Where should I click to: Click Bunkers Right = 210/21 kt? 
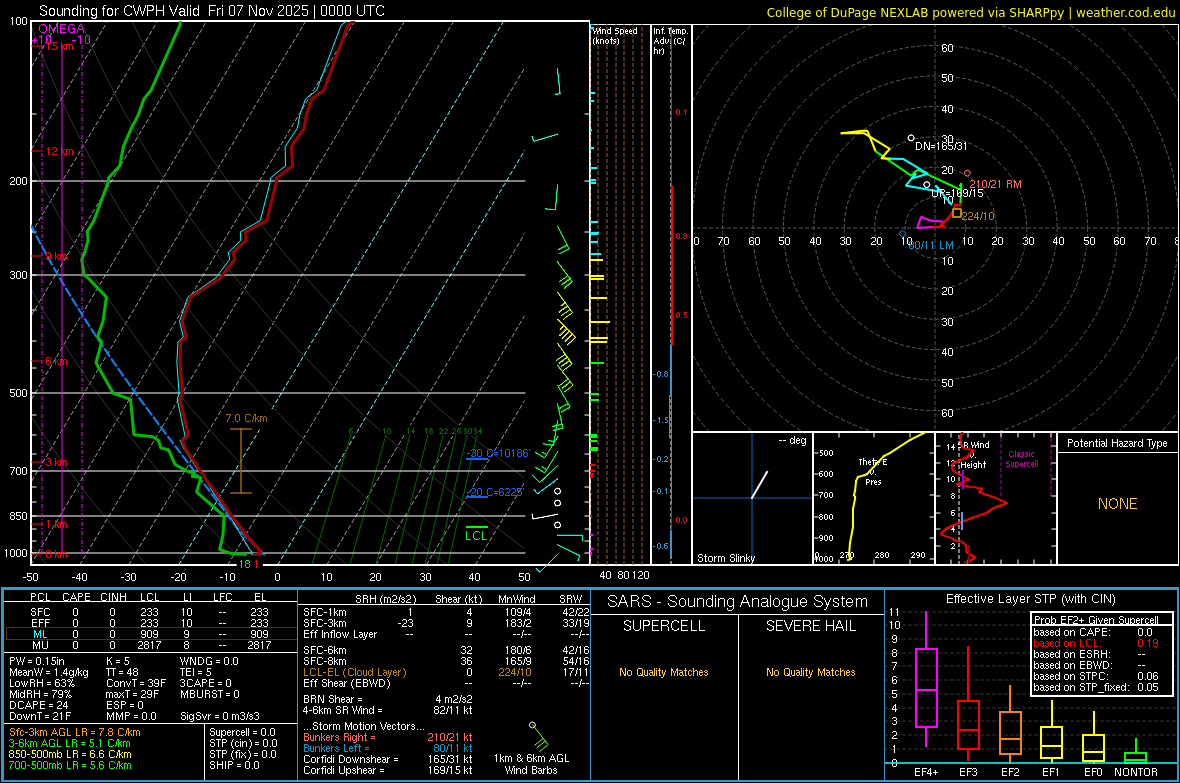click(x=388, y=737)
